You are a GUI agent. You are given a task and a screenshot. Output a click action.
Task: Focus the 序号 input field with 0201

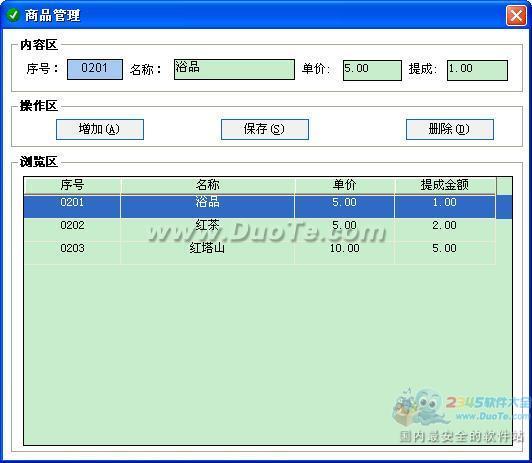point(95,69)
